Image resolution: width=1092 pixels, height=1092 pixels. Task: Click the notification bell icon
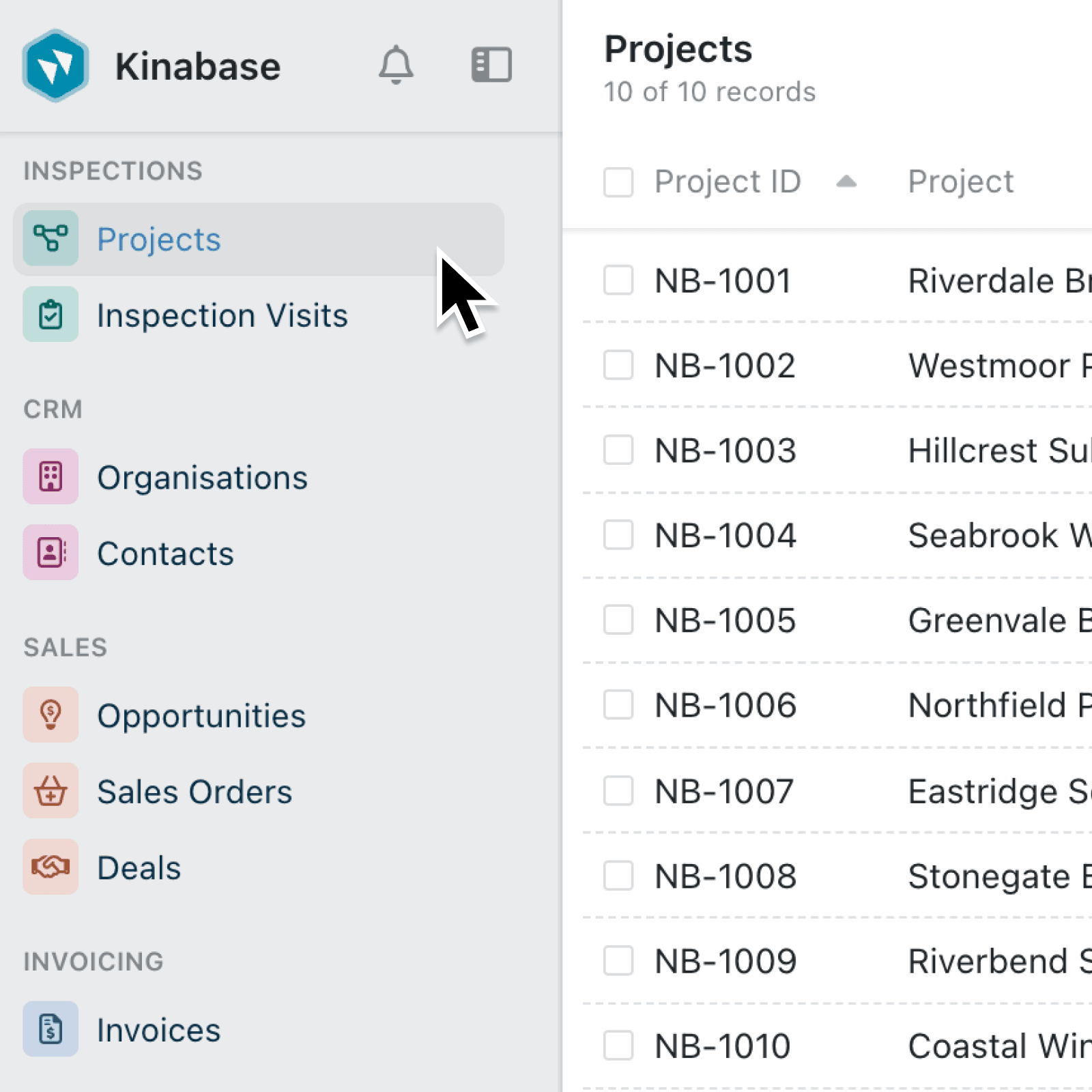397,66
